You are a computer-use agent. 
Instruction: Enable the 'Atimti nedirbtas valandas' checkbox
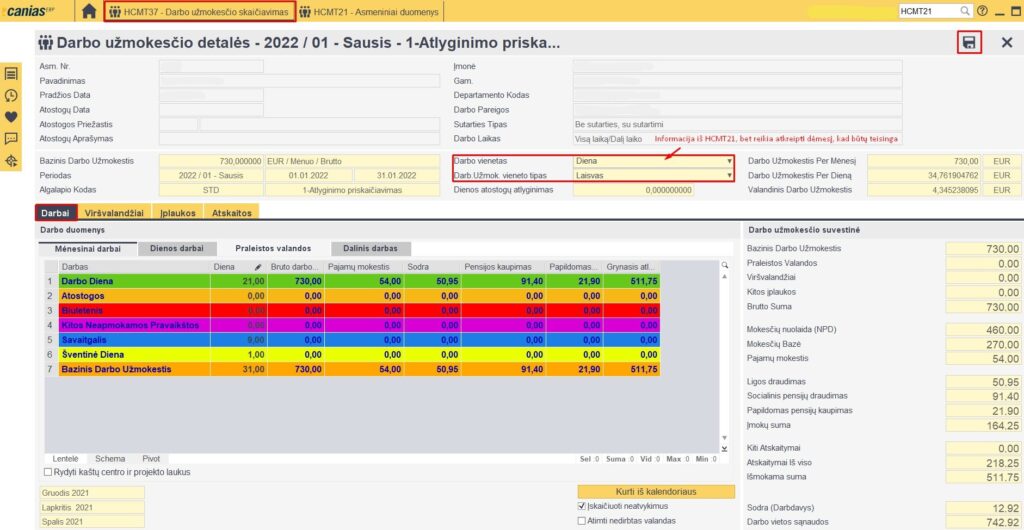tap(583, 520)
